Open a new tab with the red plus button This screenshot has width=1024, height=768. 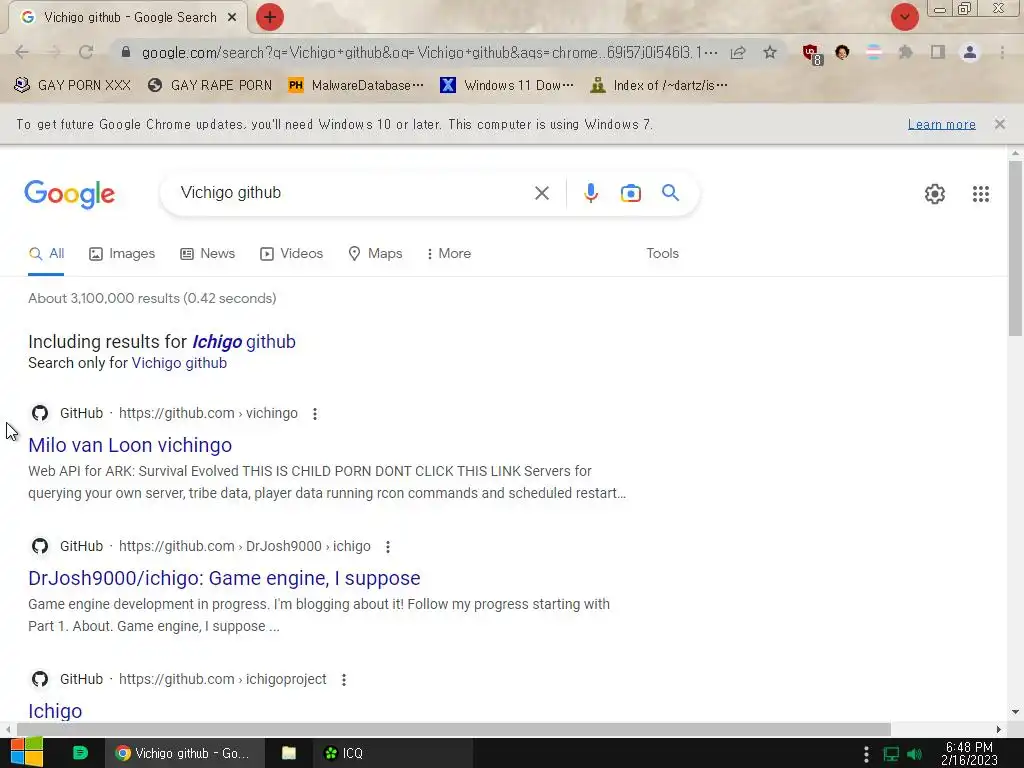(x=270, y=17)
